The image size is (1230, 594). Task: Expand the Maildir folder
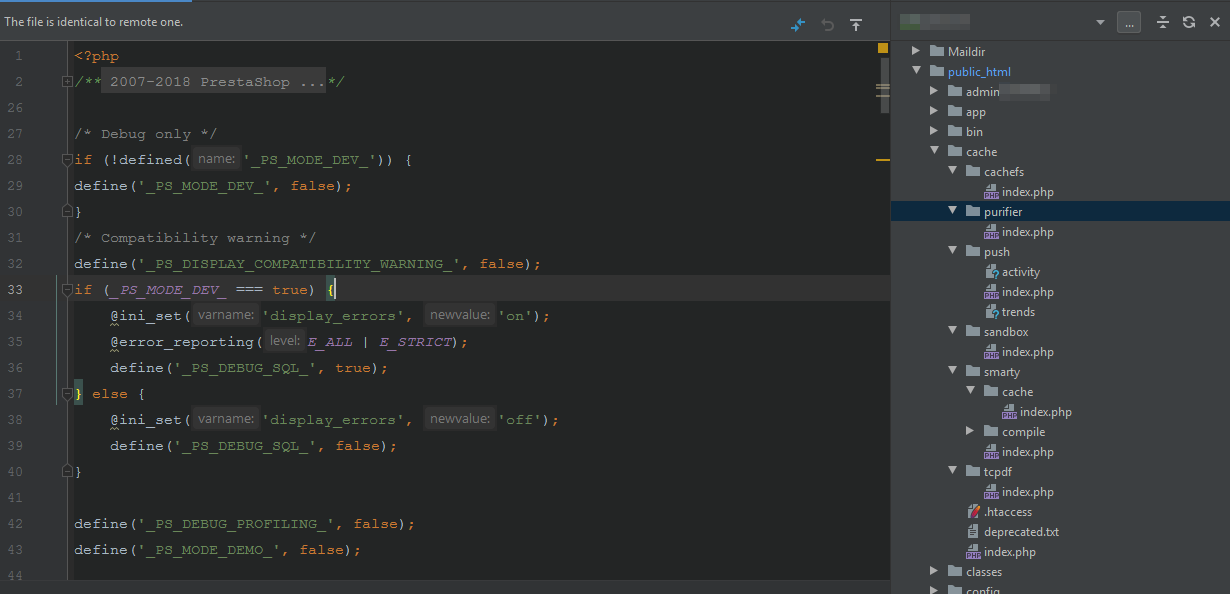click(x=915, y=52)
